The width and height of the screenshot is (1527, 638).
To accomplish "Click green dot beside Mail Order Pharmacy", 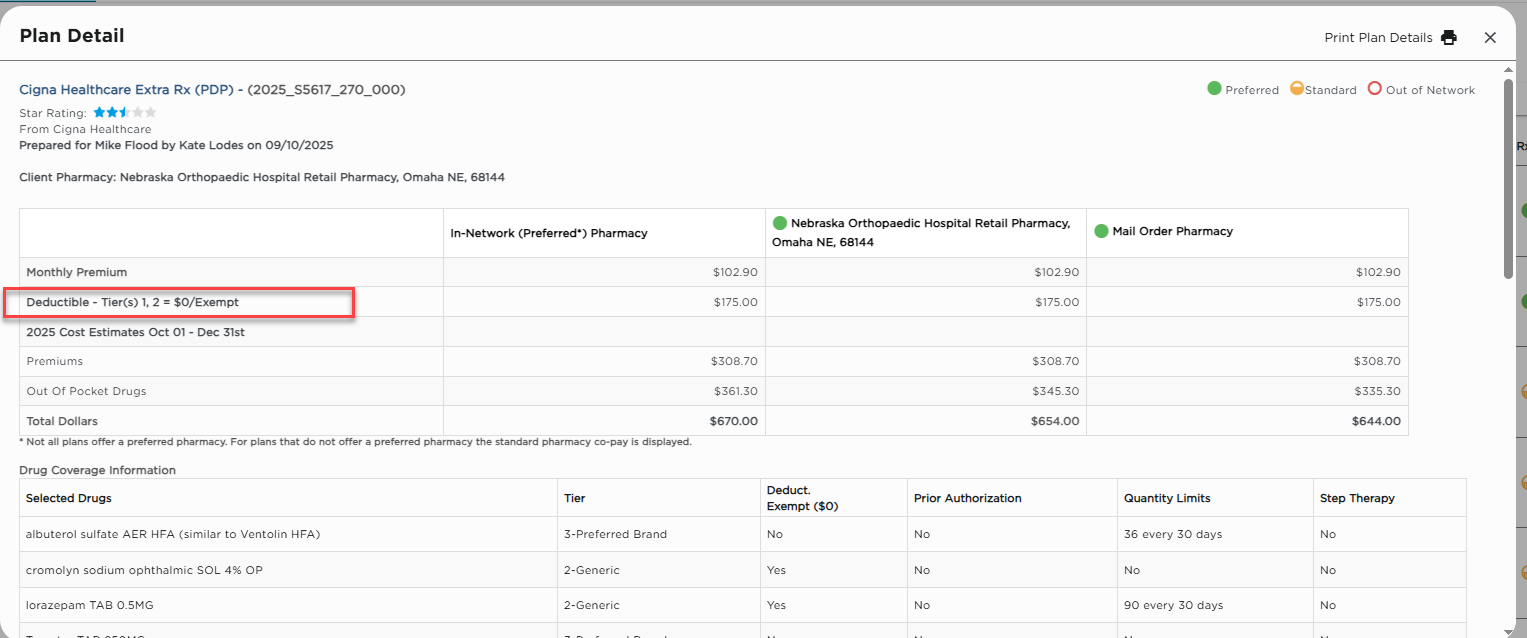I will point(1101,231).
